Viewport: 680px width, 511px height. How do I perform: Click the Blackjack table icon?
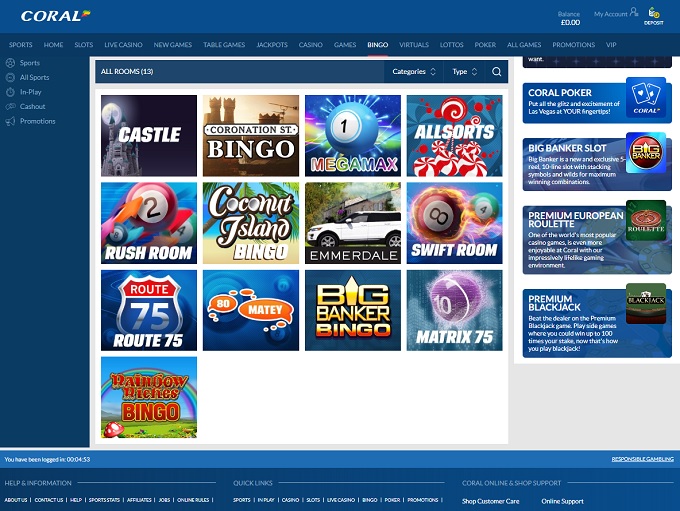[x=646, y=304]
